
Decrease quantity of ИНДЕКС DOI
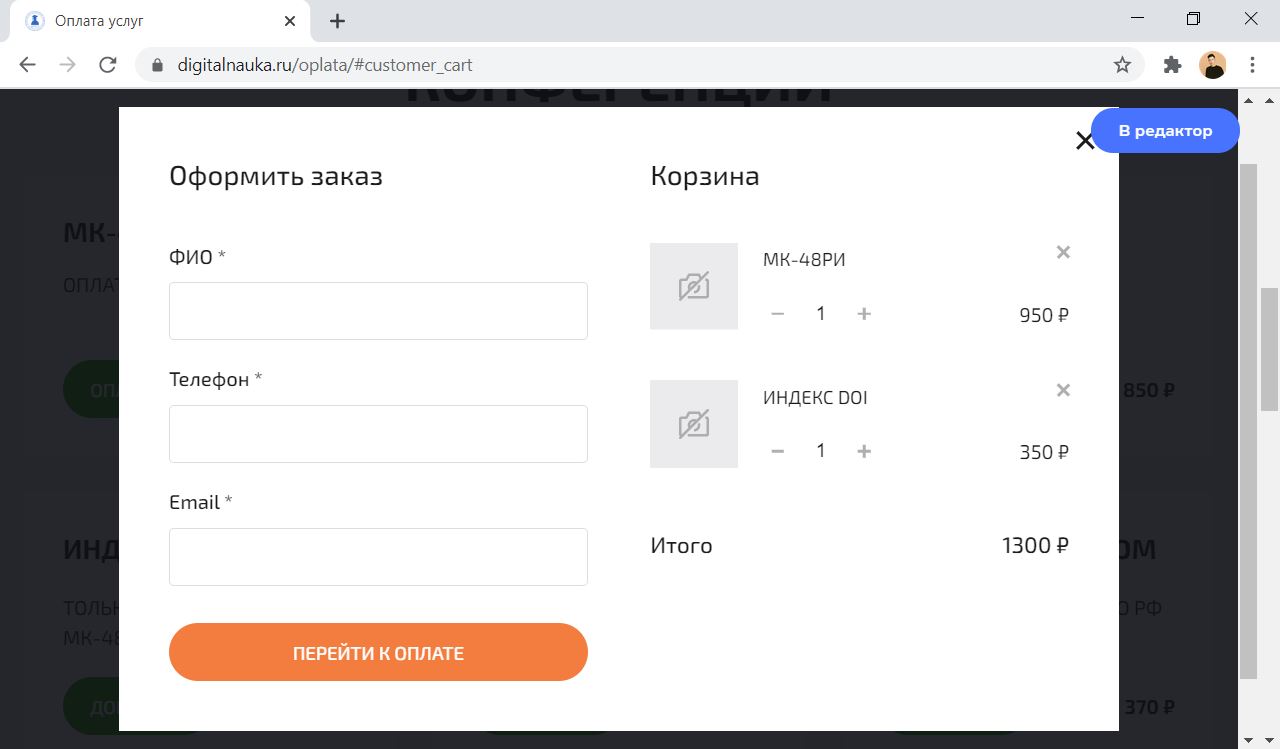tap(777, 451)
